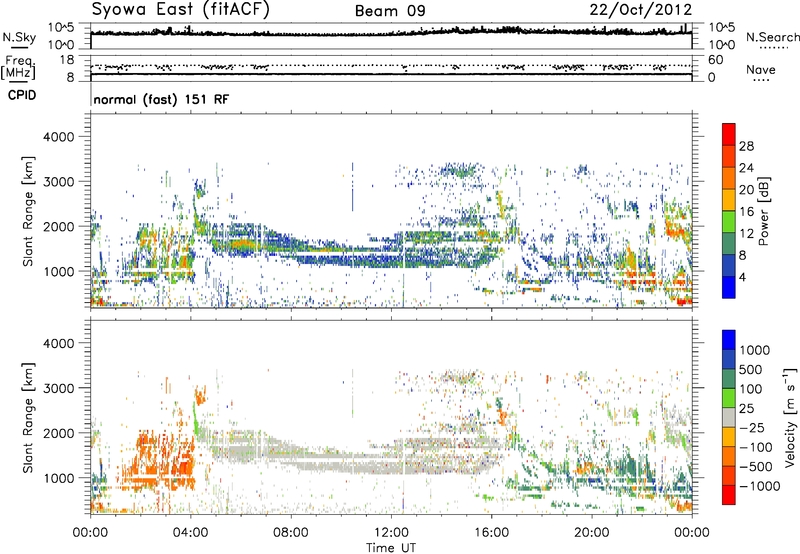Screen dimensions: 800x554
Task: Click the '08:00' time tick label
Action: click(291, 533)
